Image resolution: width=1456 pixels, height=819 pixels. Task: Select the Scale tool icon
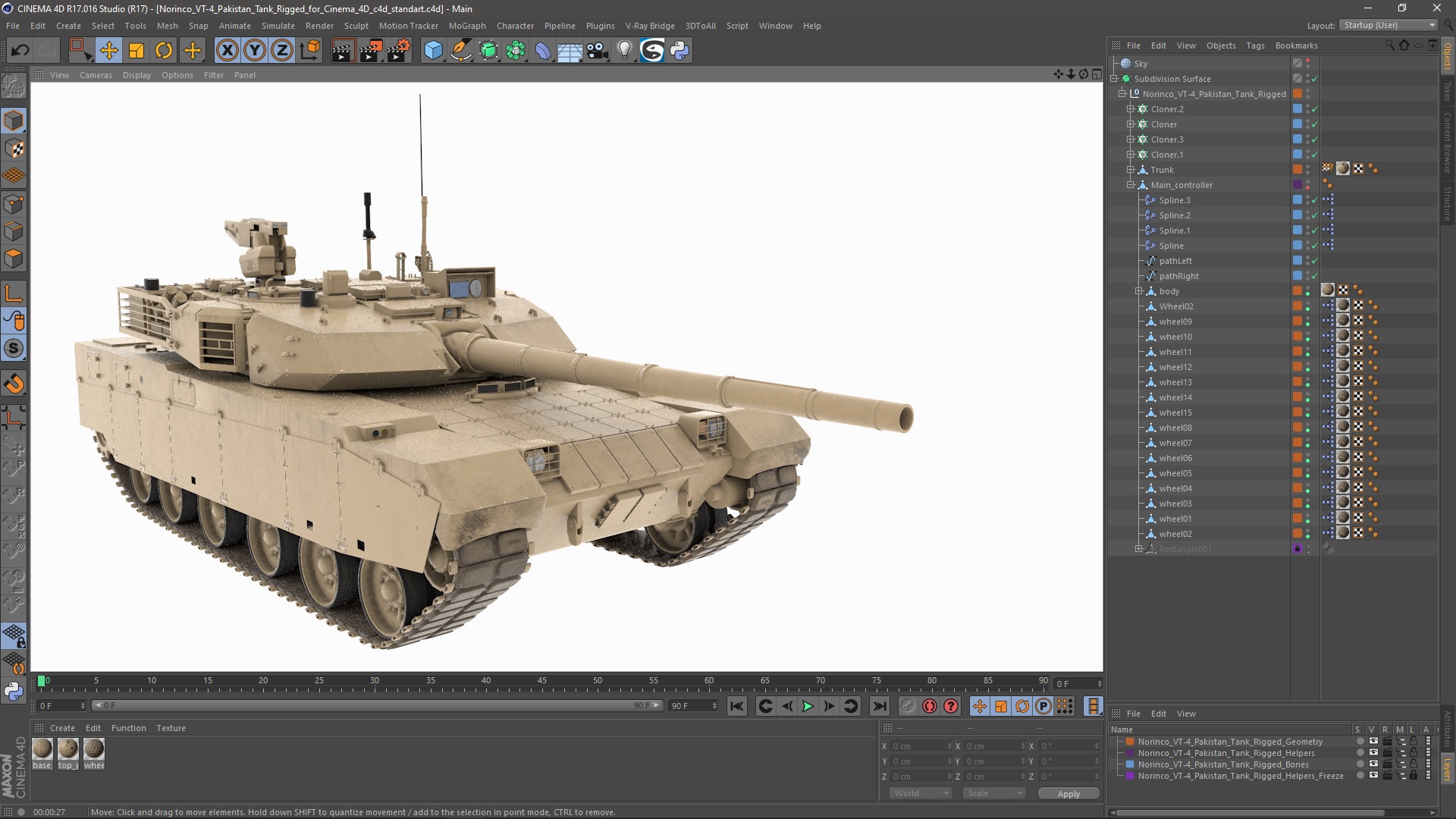tap(136, 51)
